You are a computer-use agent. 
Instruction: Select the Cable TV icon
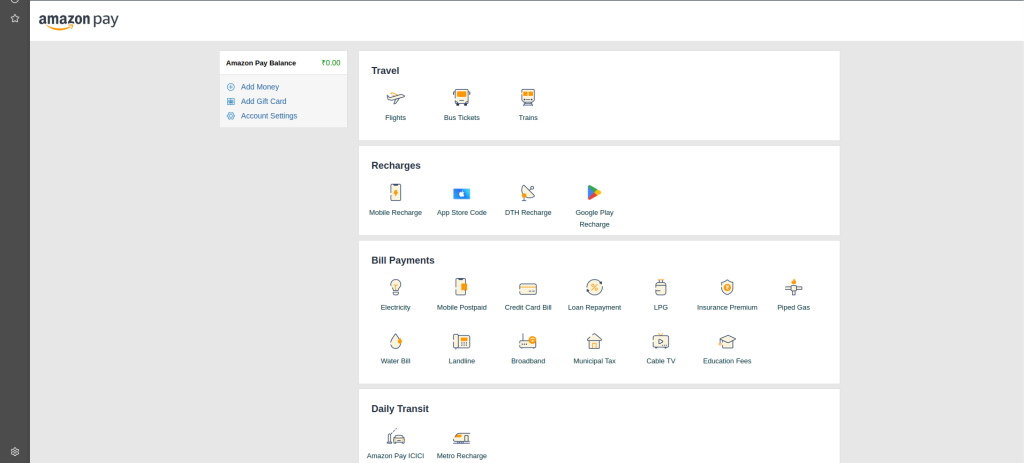pos(660,341)
